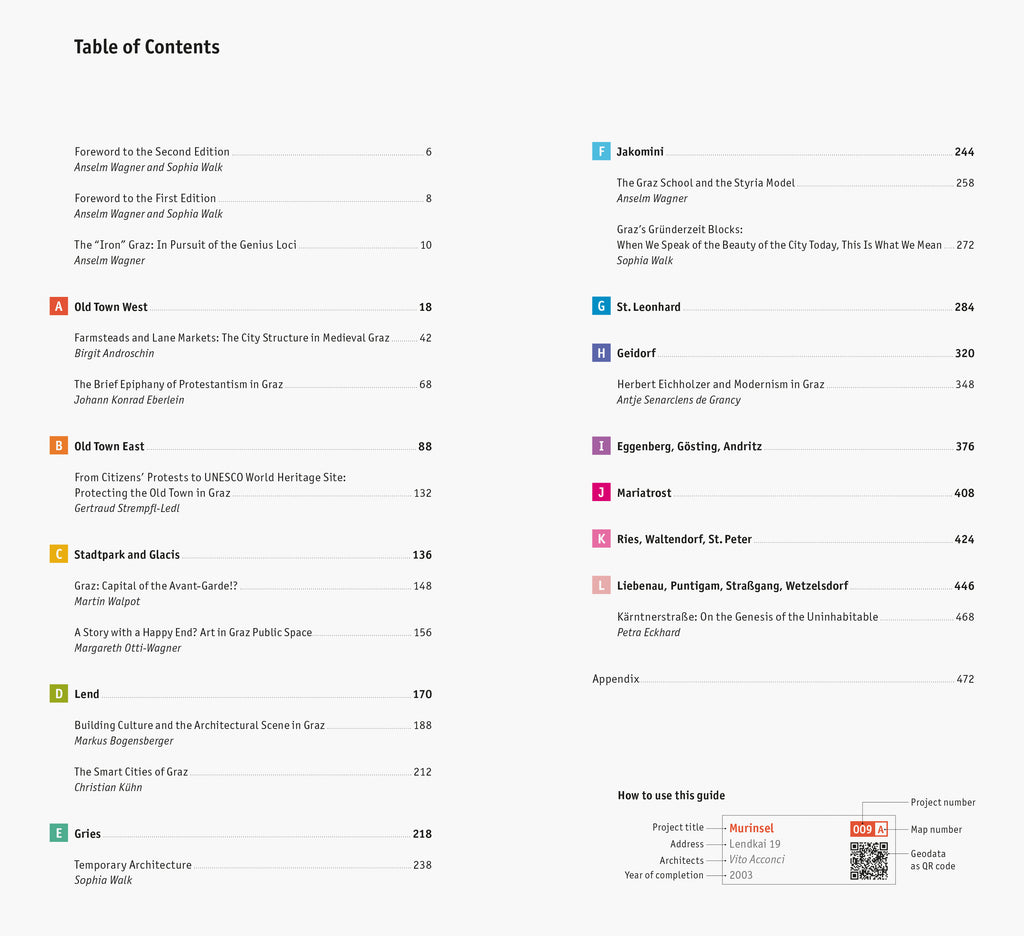Click the pink L section icon
The height and width of the screenshot is (936, 1024).
[x=601, y=585]
